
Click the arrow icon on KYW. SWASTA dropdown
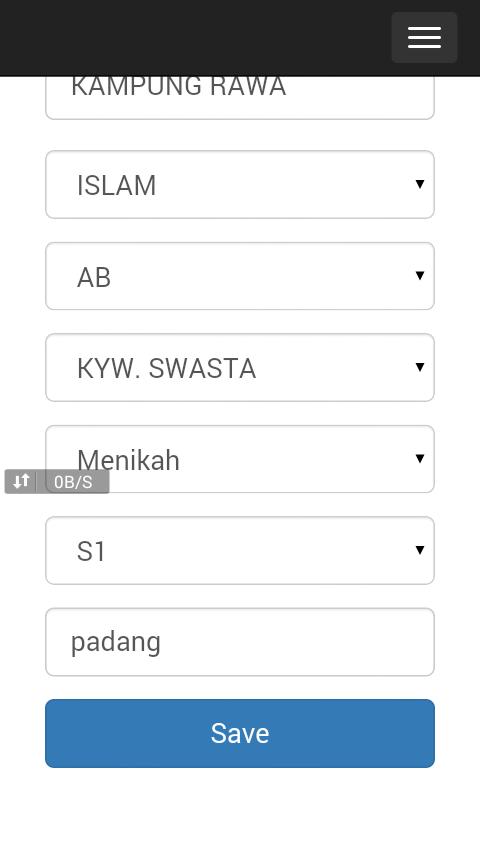[x=420, y=367]
